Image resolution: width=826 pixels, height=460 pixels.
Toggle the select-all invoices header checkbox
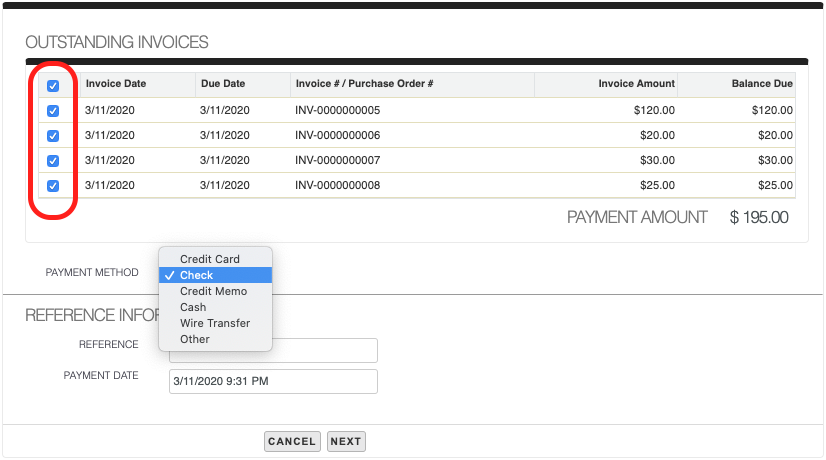click(53, 86)
